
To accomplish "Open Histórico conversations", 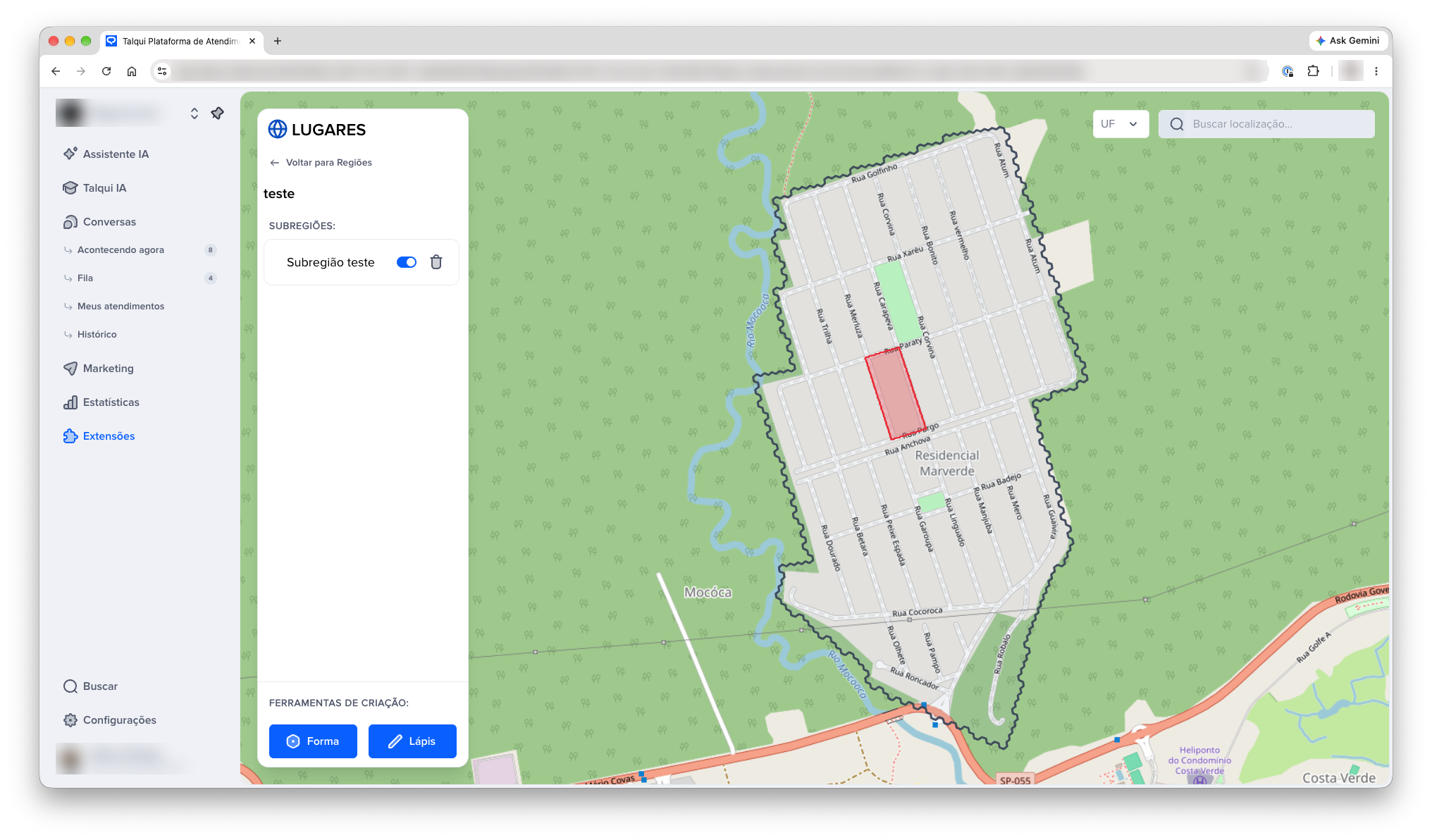I will point(97,334).
